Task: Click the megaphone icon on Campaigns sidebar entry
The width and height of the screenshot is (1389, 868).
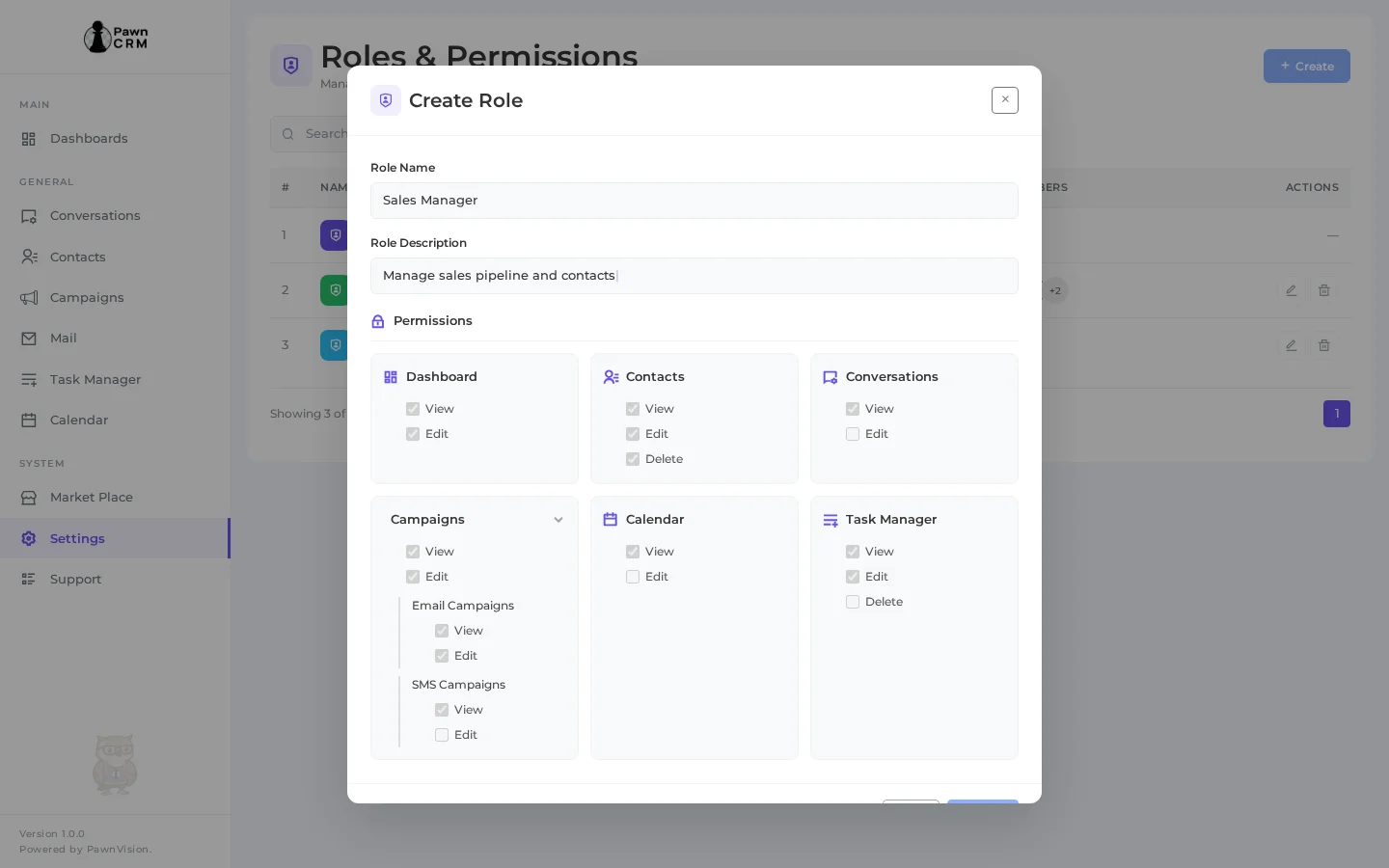Action: [27, 298]
